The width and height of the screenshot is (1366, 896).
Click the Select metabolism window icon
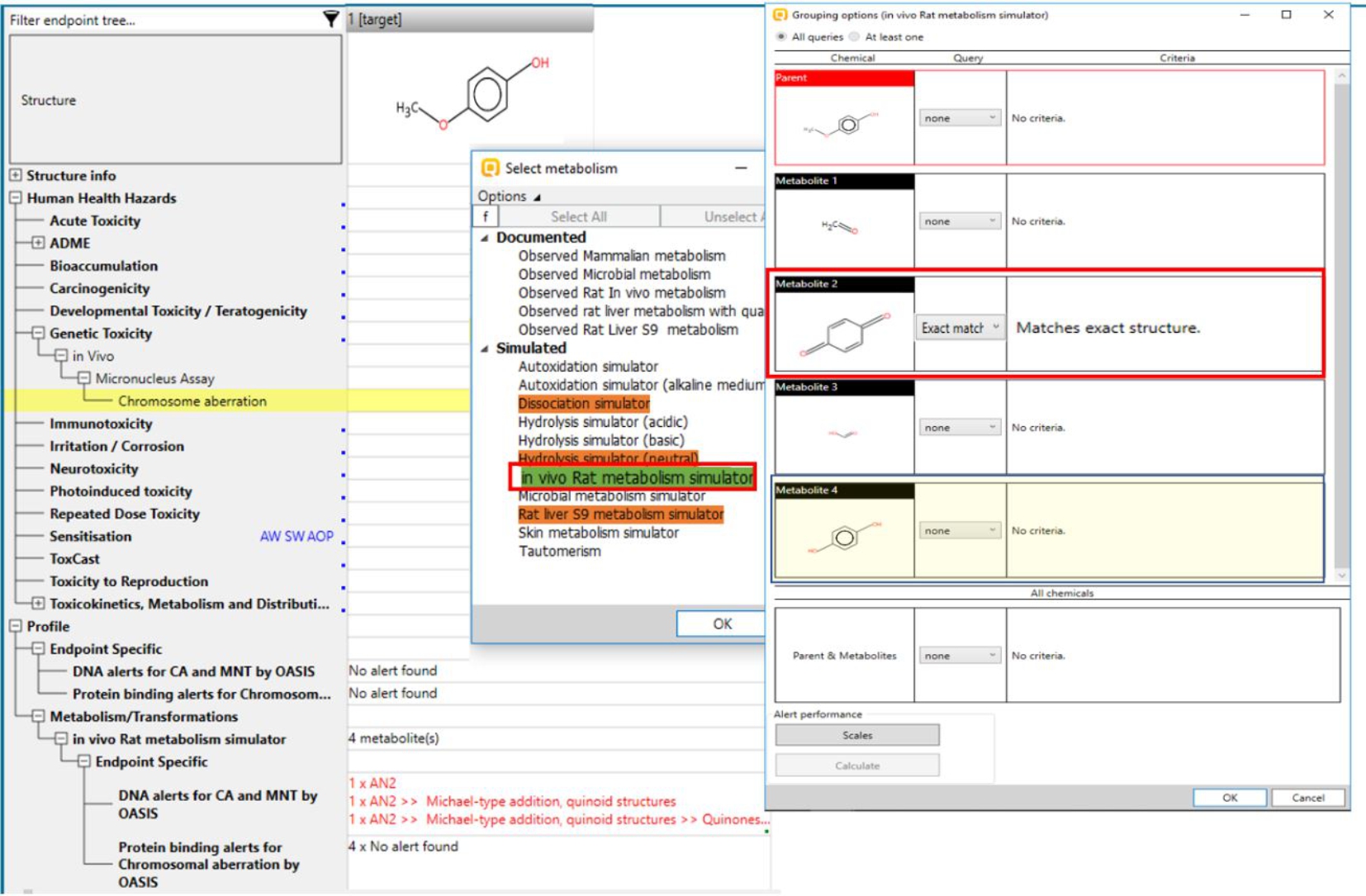click(x=491, y=168)
